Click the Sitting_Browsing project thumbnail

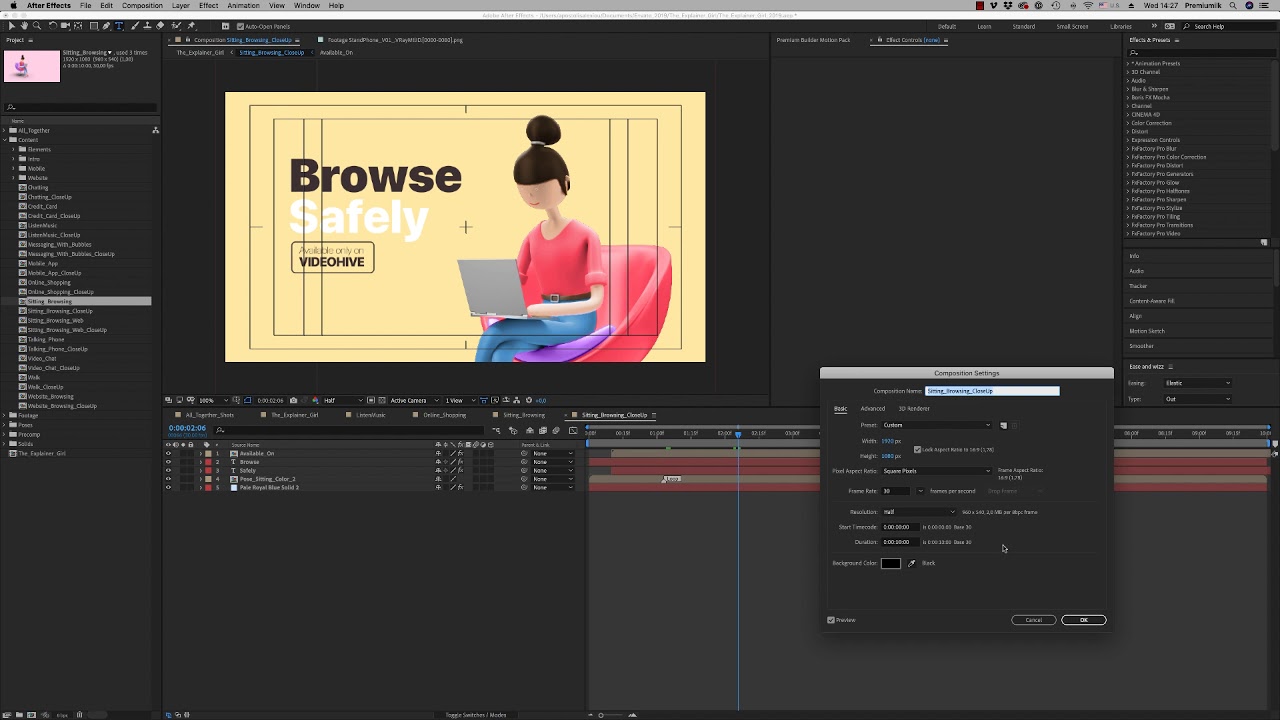pos(32,66)
